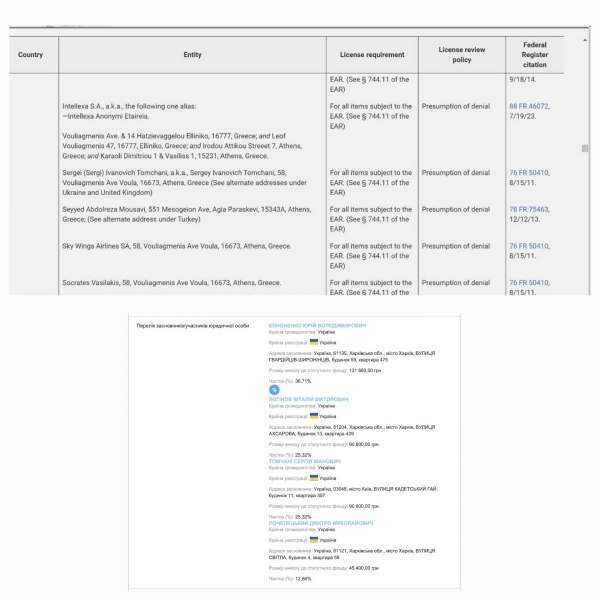This screenshot has width=600, height=600.
Task: Click the Socrates Vasilakis entity text
Action: 171,283
